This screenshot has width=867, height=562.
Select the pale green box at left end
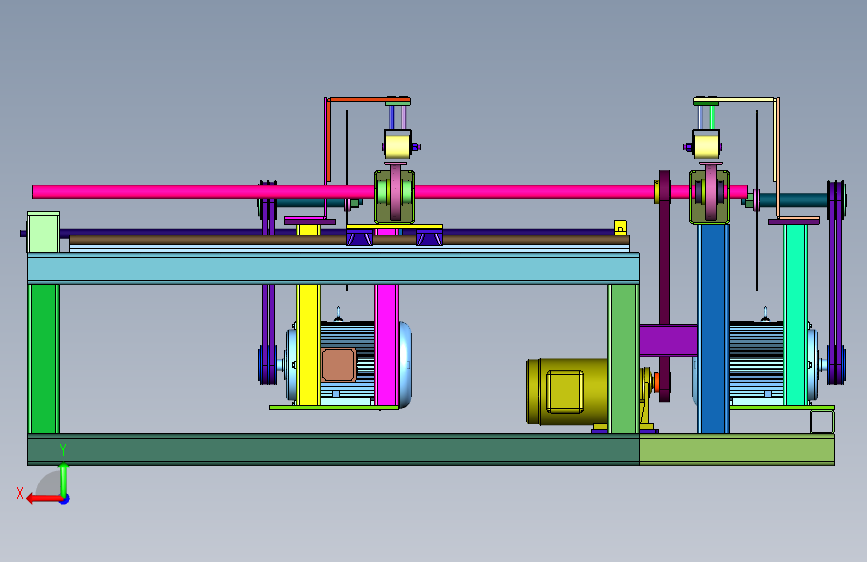click(x=43, y=232)
